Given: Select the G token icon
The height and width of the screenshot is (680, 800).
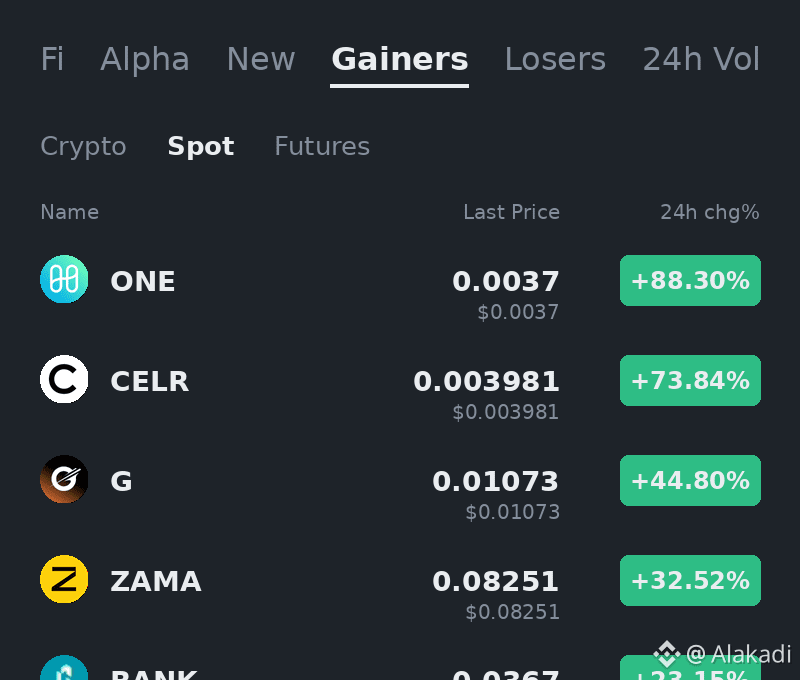Looking at the screenshot, I should [64, 479].
